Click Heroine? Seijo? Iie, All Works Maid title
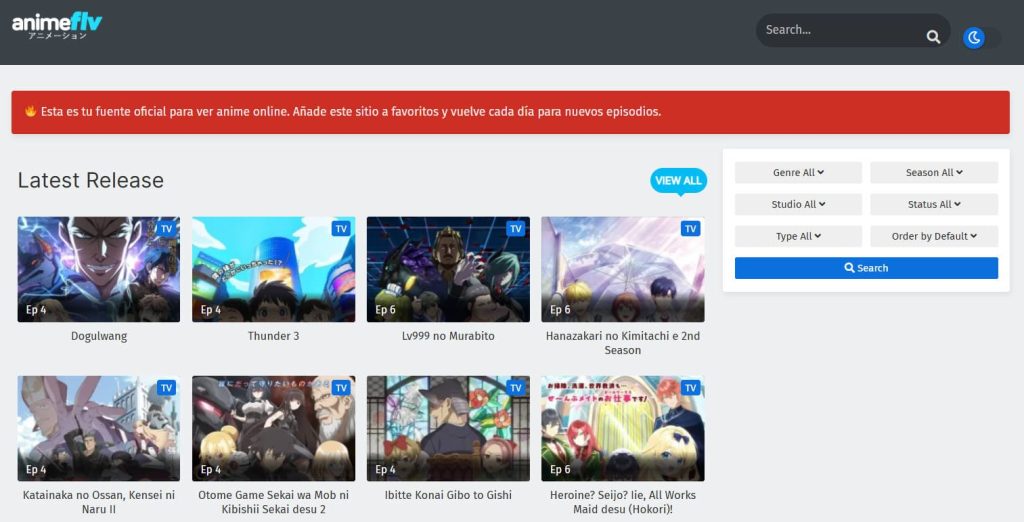Image resolution: width=1024 pixels, height=522 pixels. tap(623, 502)
